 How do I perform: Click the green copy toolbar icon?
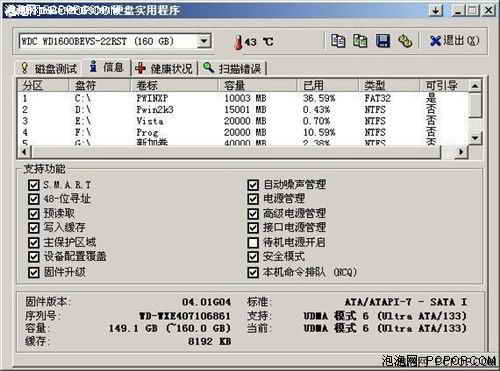pyautogui.click(x=360, y=41)
